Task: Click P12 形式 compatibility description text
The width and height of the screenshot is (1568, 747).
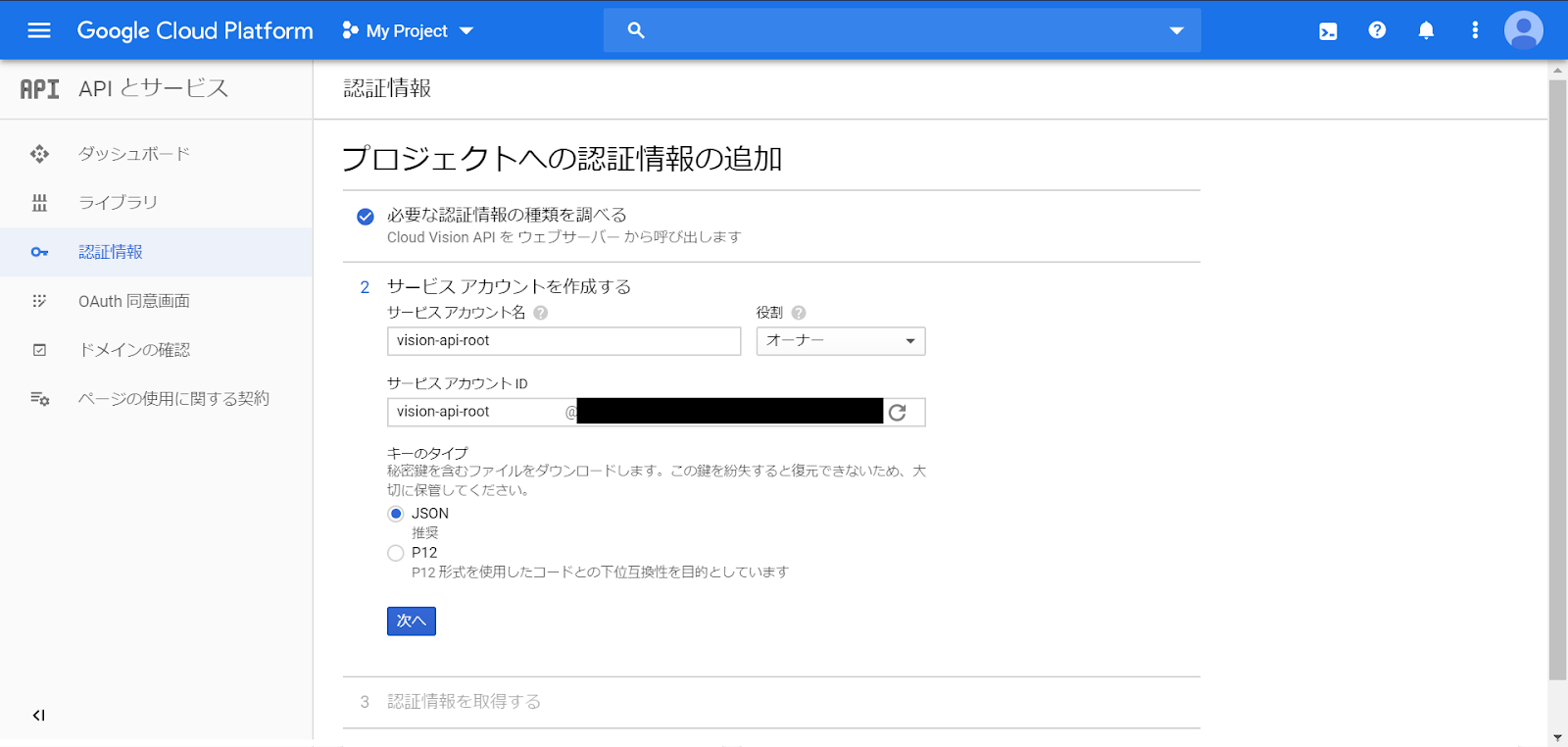Action: 600,573
